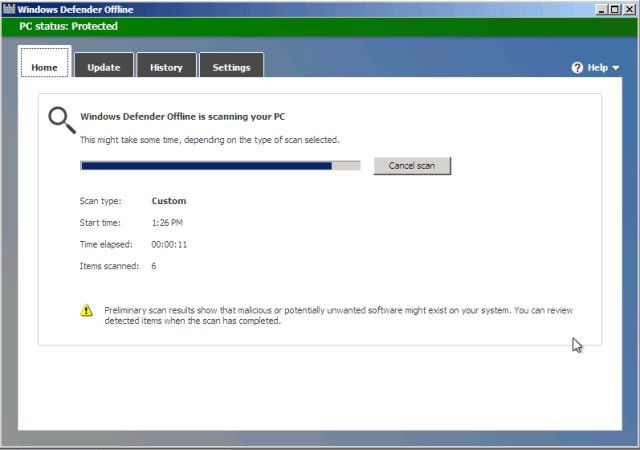Click the yellow warning triangle icon
Screen dimensions: 640x450
click(86, 310)
